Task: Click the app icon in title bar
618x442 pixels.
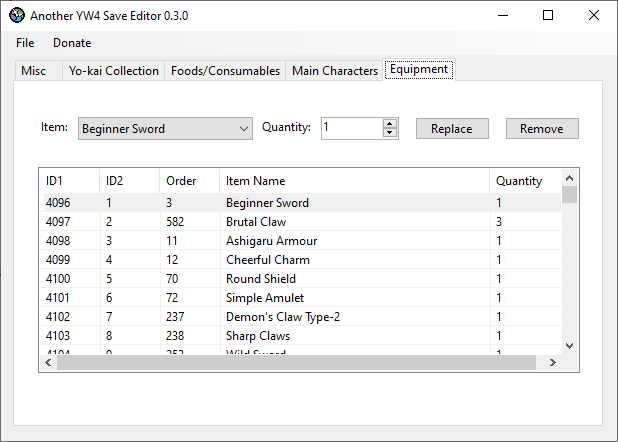Action: (16, 15)
